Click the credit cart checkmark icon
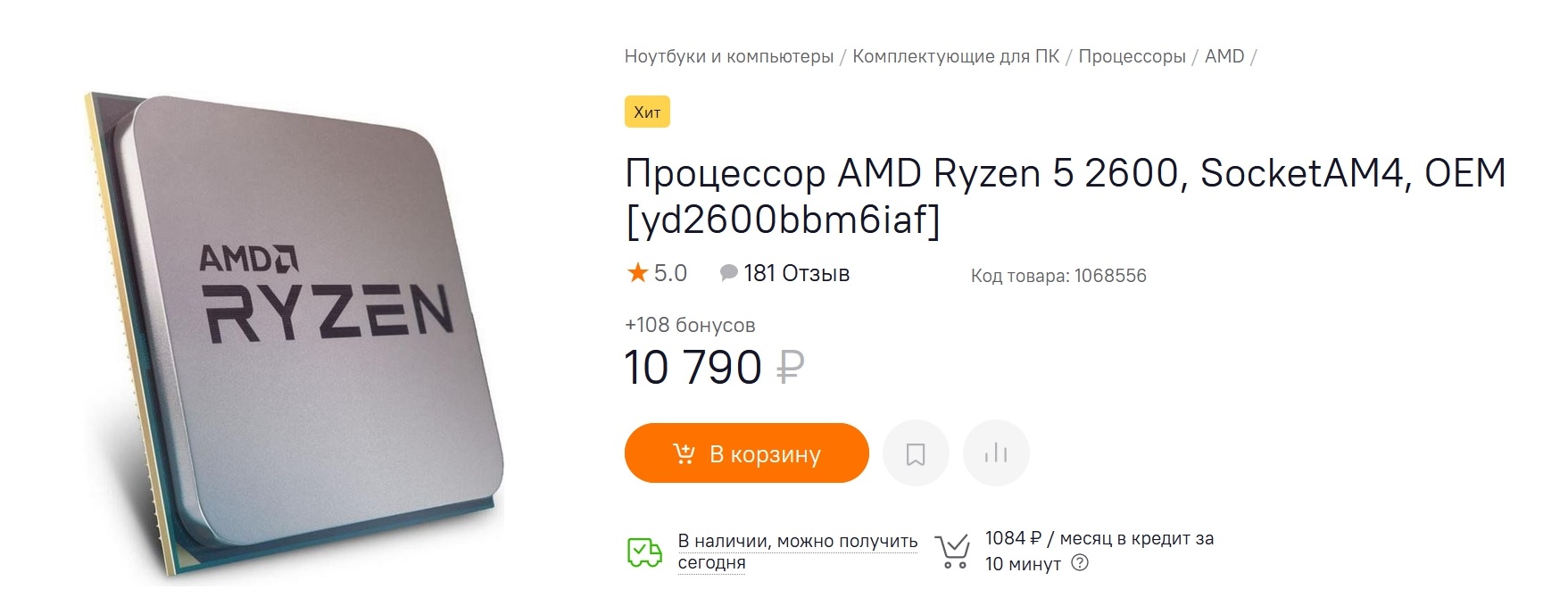Screen dimensions: 1568x606 [x=952, y=552]
